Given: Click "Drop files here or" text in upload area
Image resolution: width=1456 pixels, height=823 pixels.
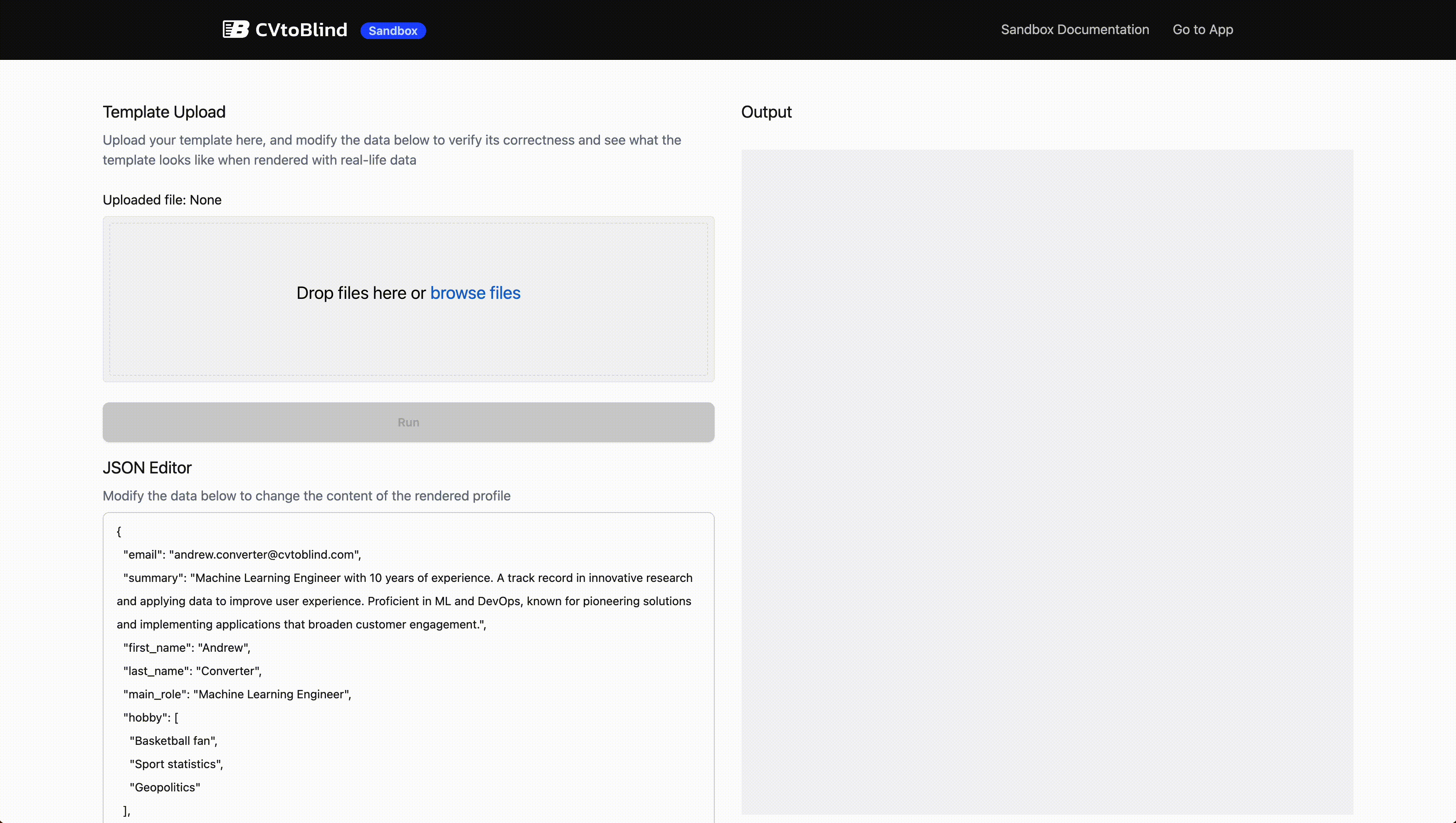Looking at the screenshot, I should (x=361, y=293).
